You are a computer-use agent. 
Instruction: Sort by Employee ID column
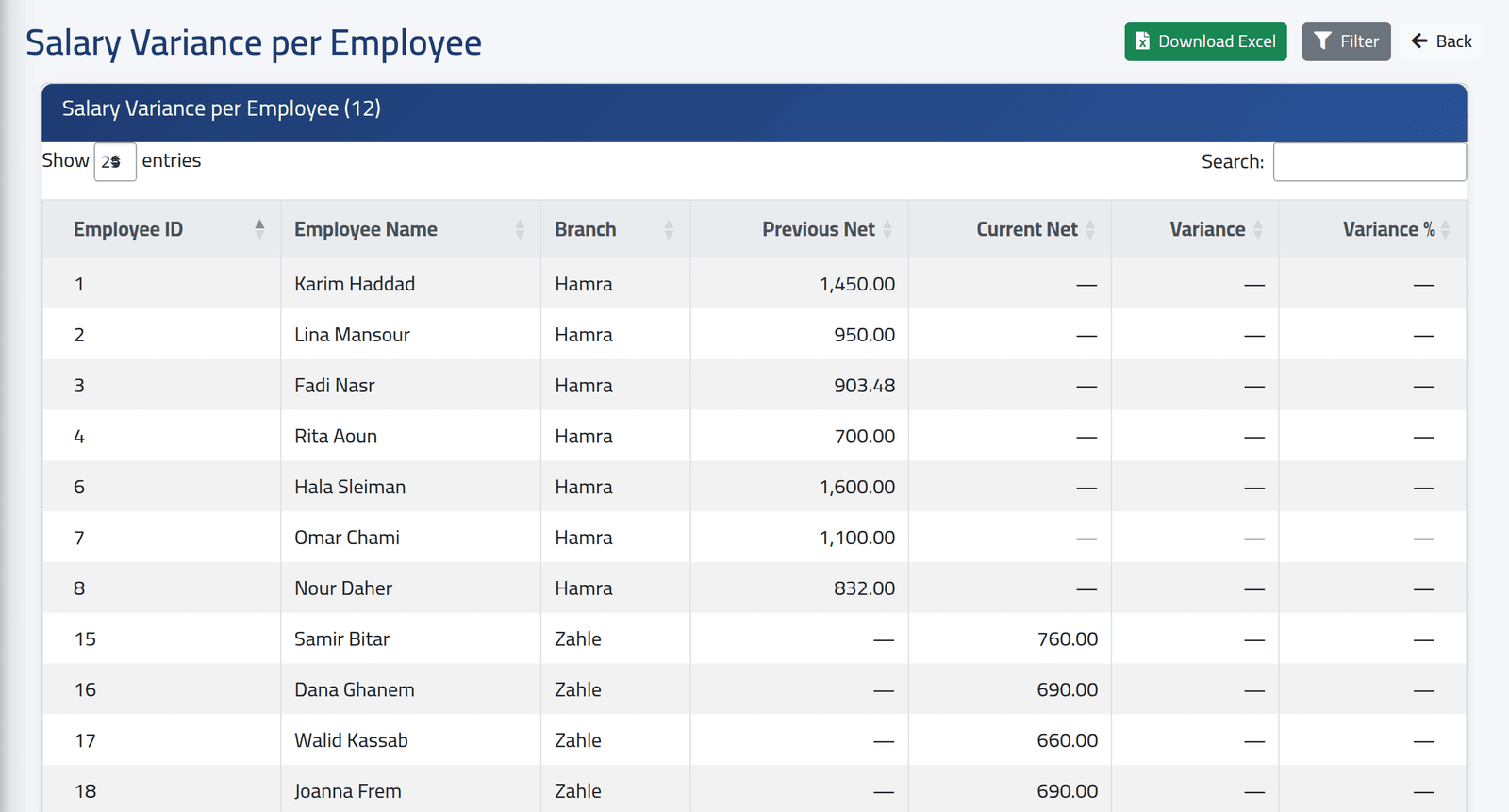point(161,229)
